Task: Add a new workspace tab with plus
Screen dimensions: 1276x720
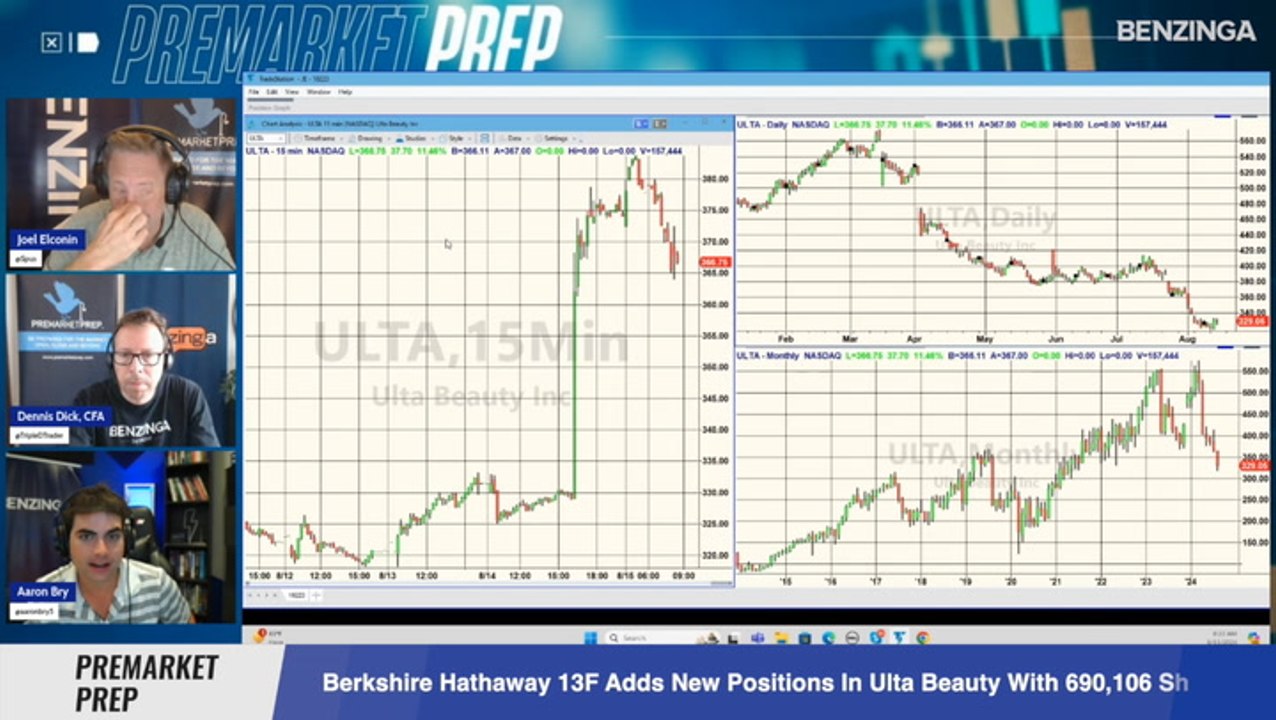Action: pos(316,595)
